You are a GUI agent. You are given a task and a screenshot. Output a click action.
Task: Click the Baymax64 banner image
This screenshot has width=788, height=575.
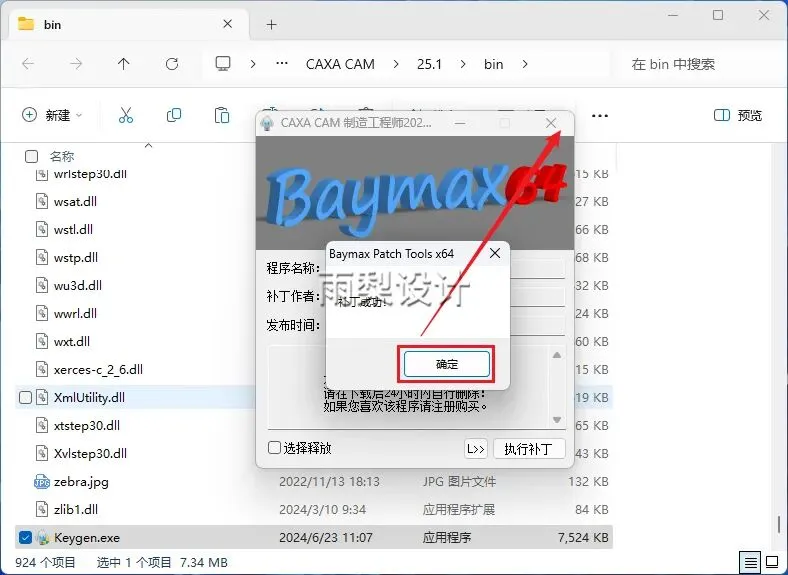(415, 193)
